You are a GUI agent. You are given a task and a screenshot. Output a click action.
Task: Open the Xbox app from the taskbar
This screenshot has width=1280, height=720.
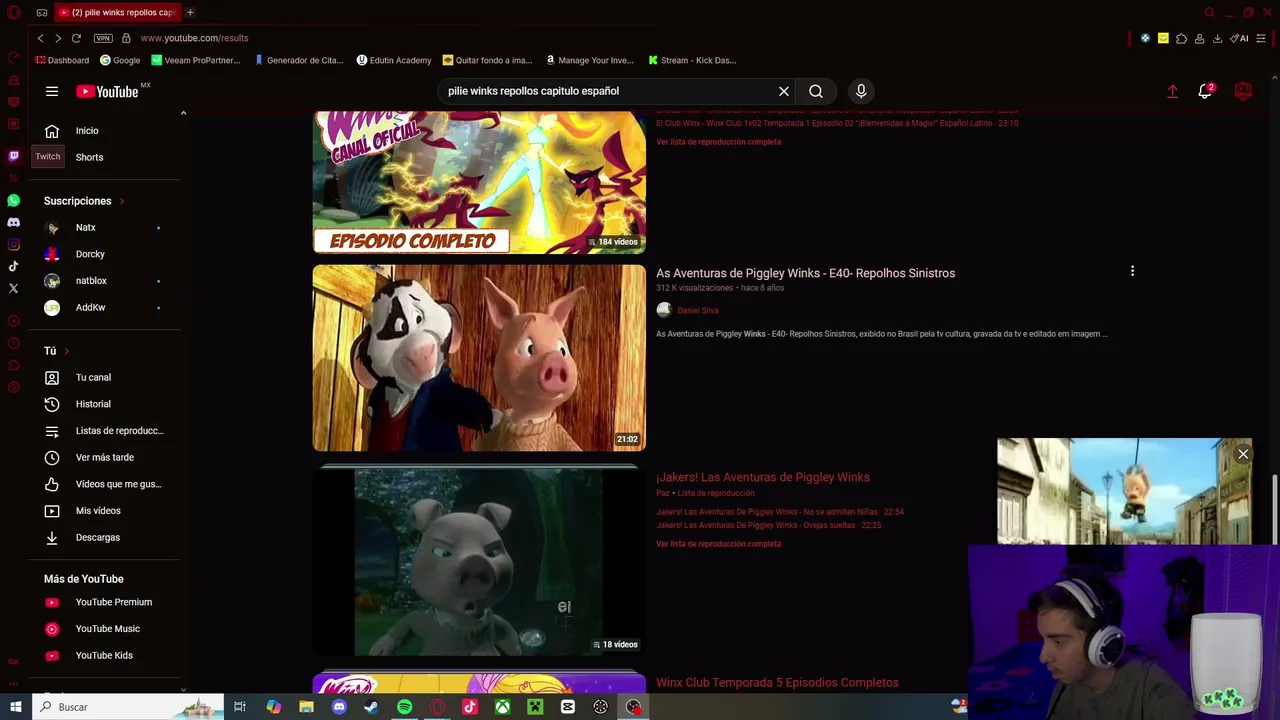point(502,707)
